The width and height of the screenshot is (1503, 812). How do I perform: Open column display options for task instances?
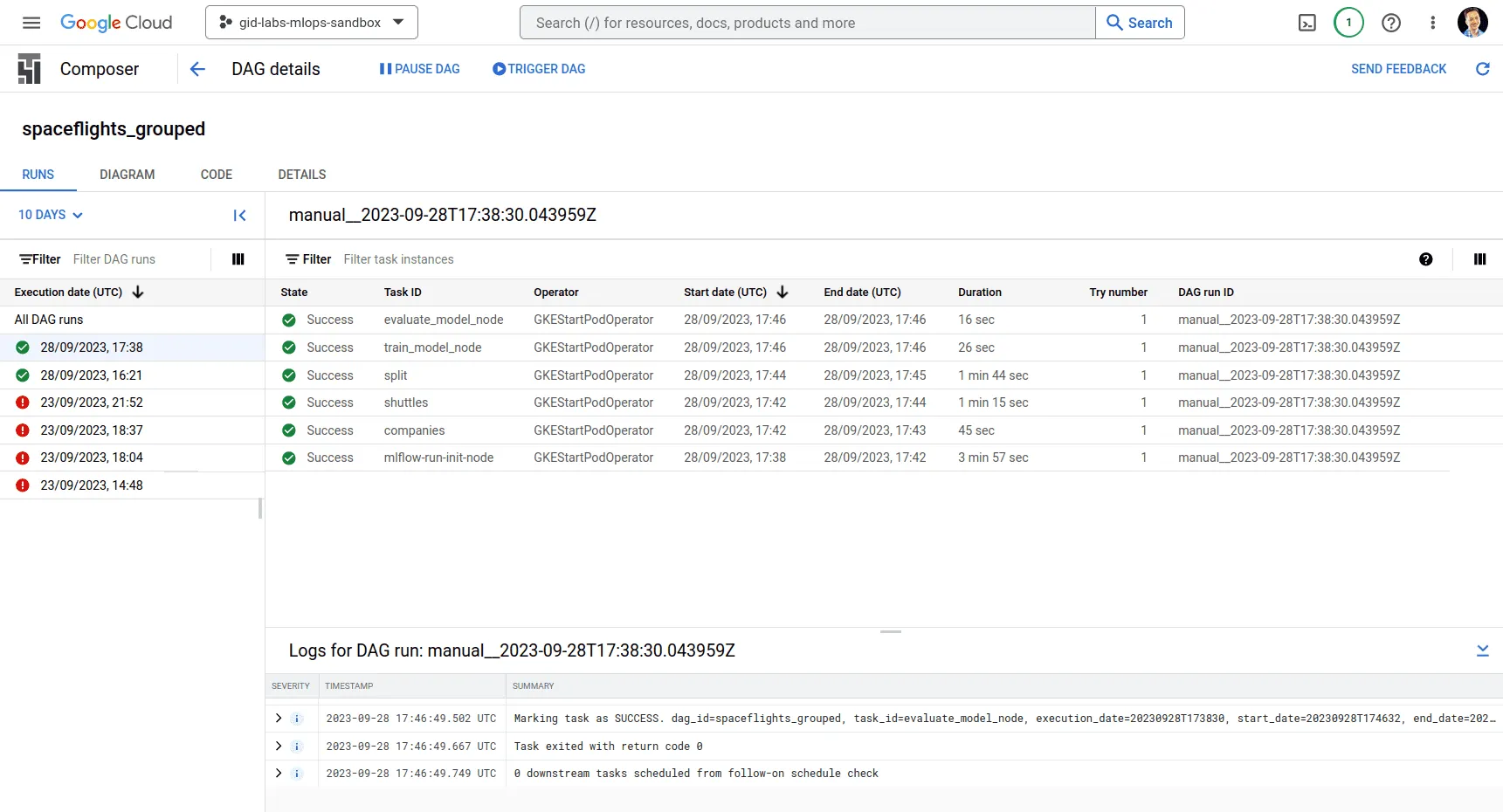[x=1479, y=259]
